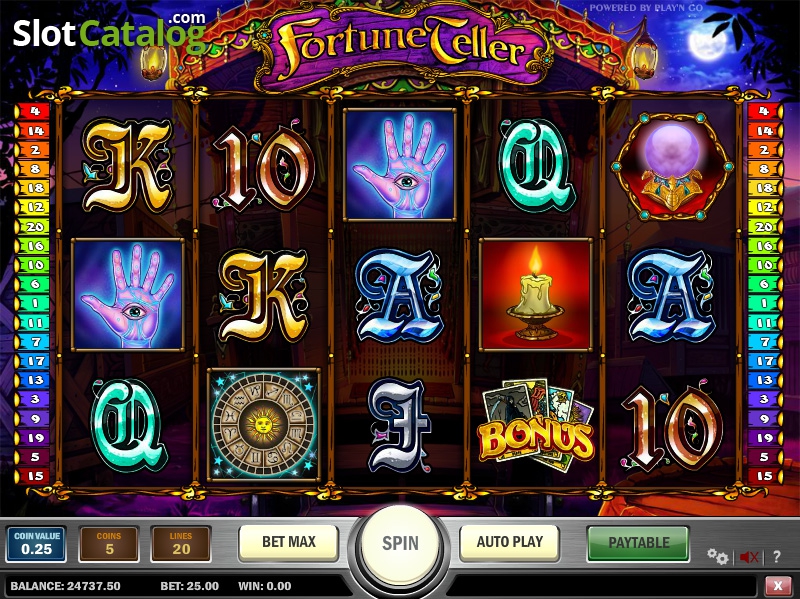Open the settings gears icon

tap(718, 557)
